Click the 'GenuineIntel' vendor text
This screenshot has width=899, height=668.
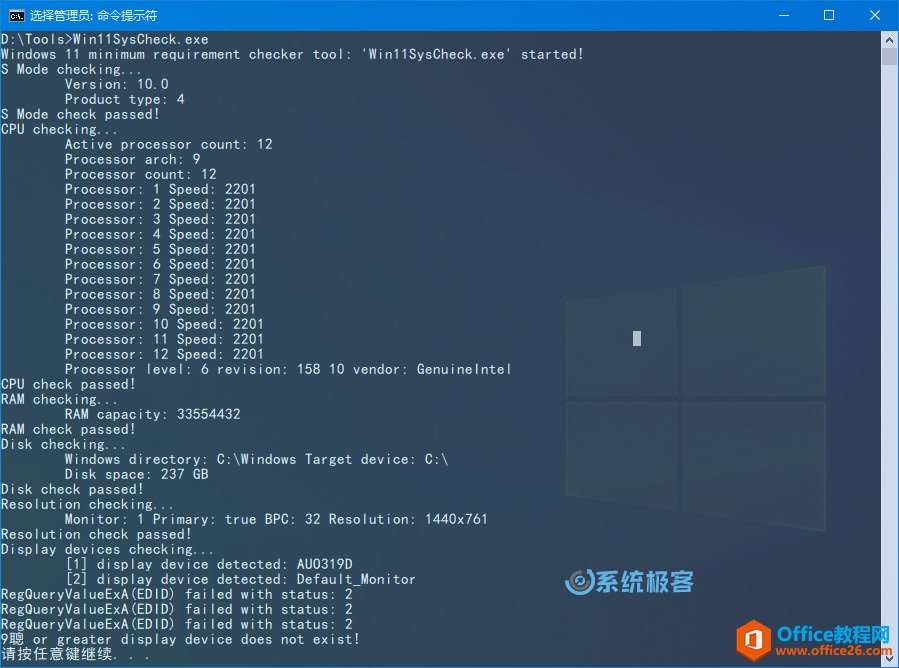tap(464, 369)
